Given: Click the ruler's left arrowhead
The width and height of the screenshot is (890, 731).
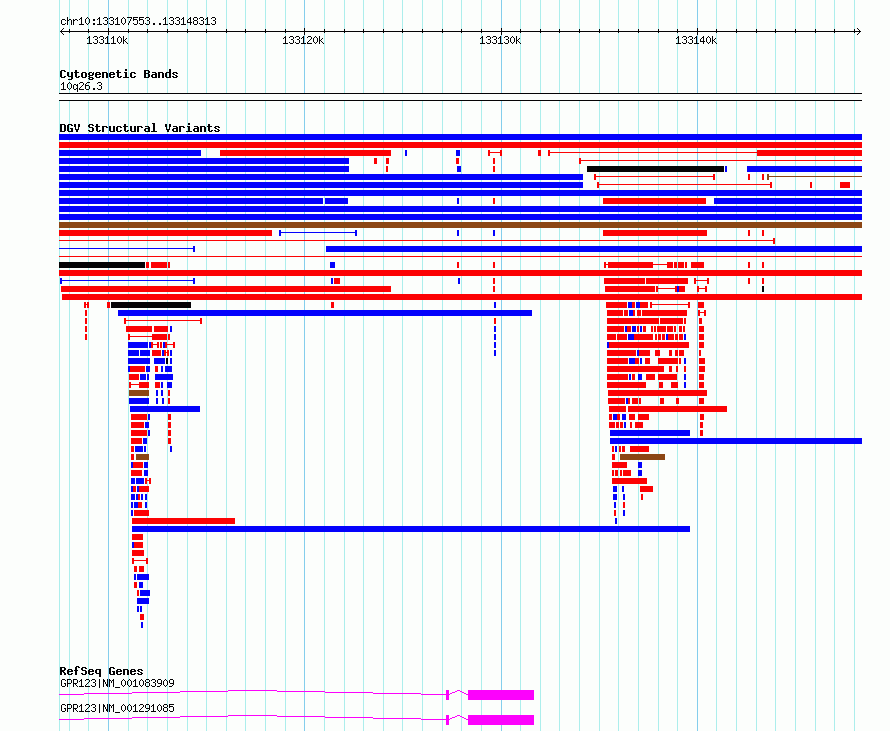Looking at the screenshot, I should (62, 32).
